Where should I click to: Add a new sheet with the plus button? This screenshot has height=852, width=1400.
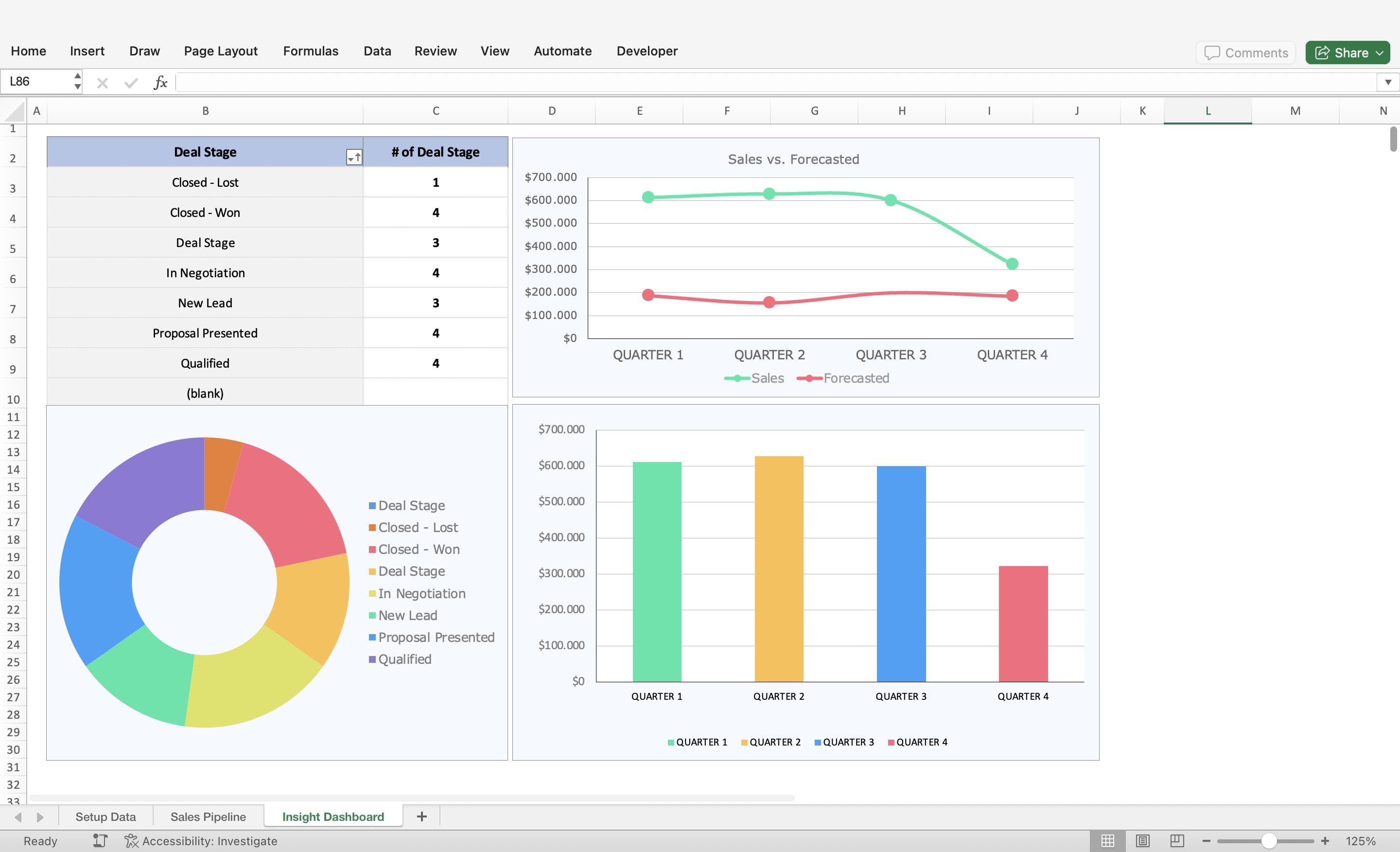click(x=421, y=816)
